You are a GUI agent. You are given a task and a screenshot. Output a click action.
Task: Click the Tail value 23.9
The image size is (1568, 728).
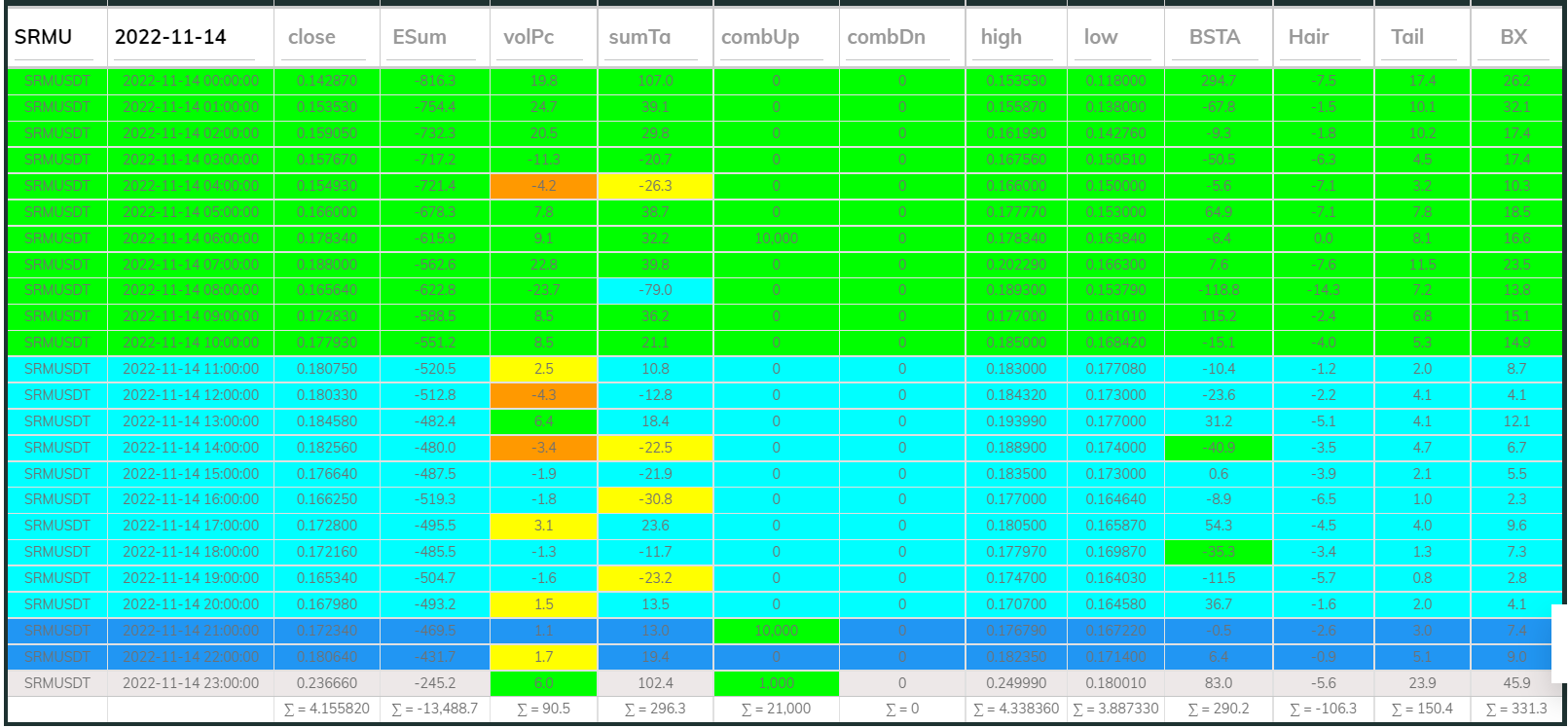point(1422,683)
